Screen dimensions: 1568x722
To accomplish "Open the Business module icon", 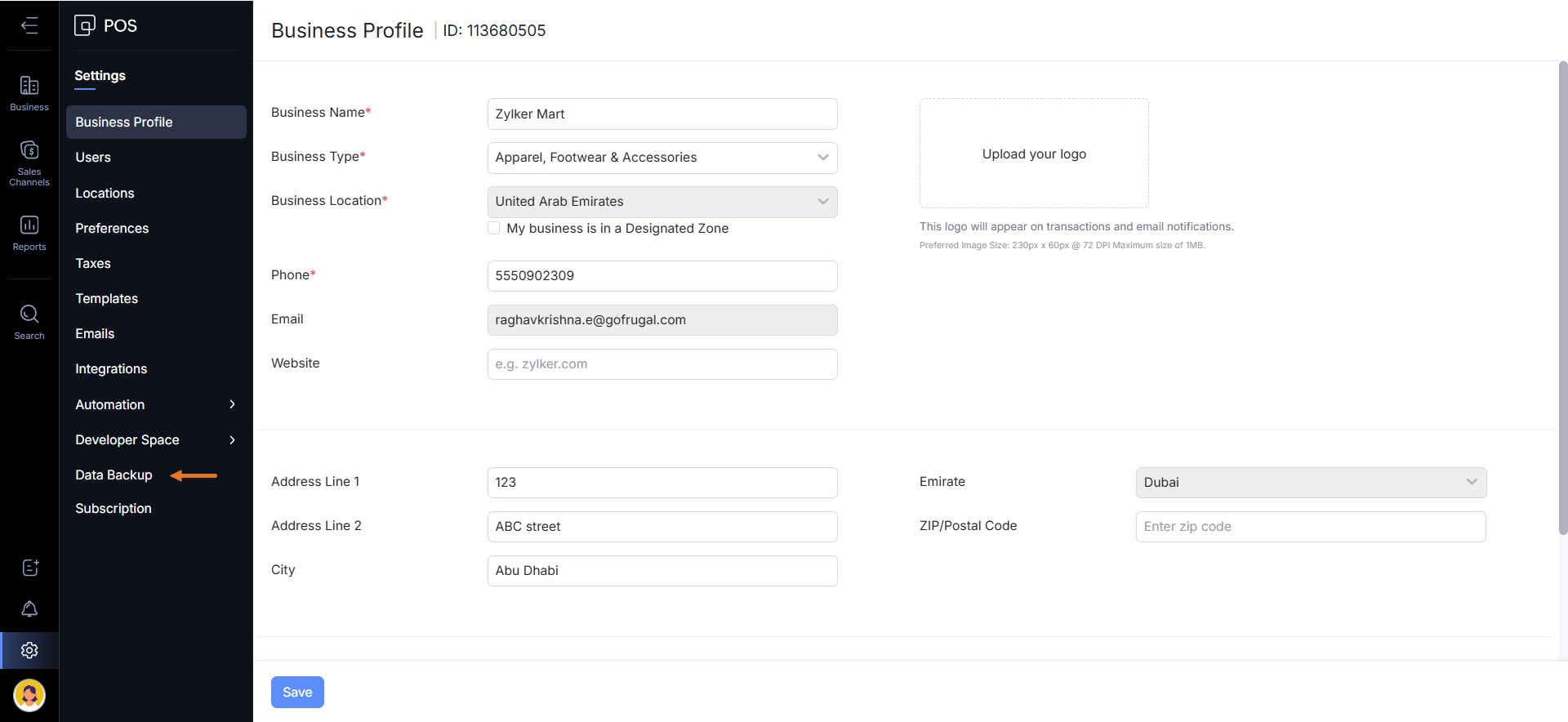I will click(29, 92).
